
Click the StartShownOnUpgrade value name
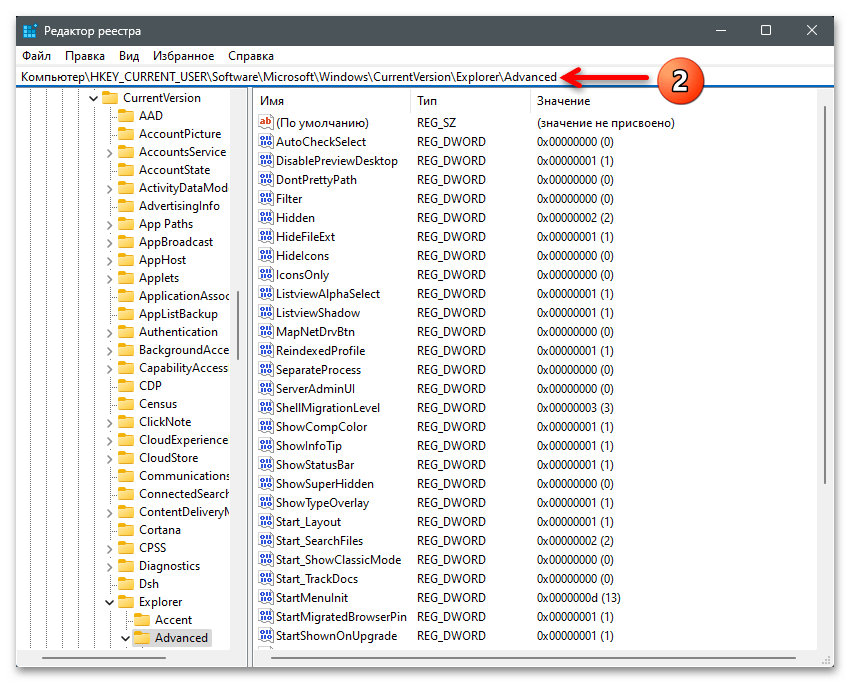[x=337, y=635]
